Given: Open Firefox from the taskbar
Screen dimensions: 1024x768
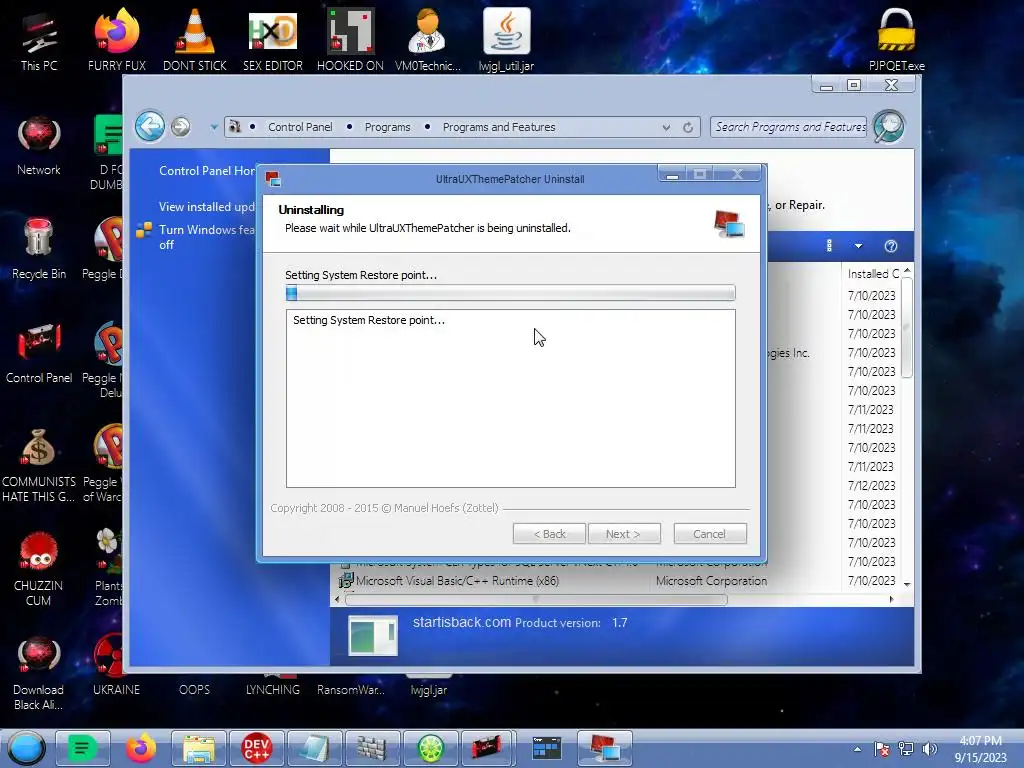Looking at the screenshot, I should [x=140, y=748].
